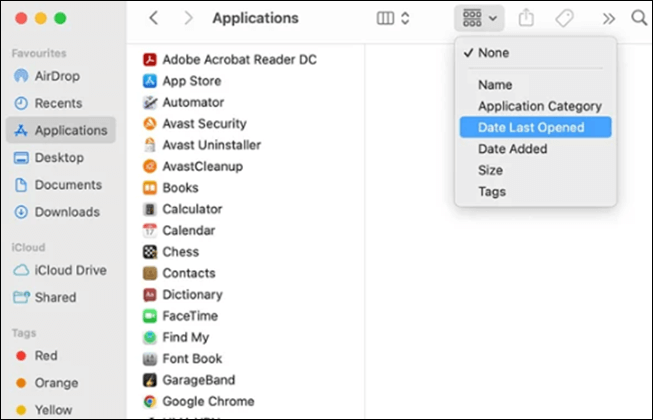Select the Dictionary name text
653x420 pixels.
pos(192,295)
